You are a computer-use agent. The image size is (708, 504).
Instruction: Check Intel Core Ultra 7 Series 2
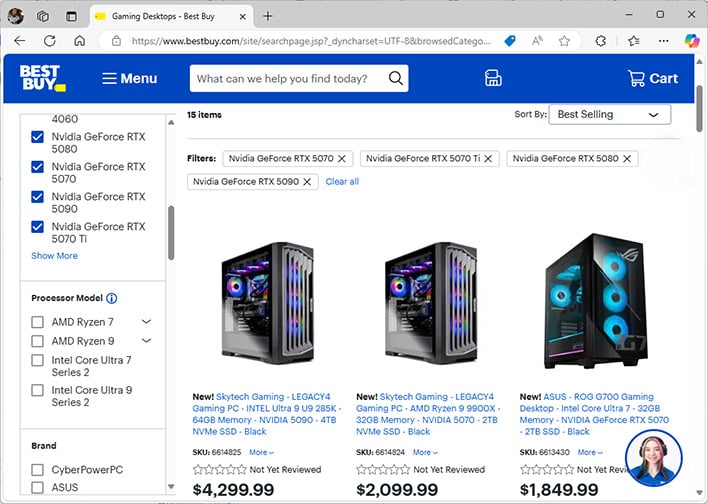(37, 360)
